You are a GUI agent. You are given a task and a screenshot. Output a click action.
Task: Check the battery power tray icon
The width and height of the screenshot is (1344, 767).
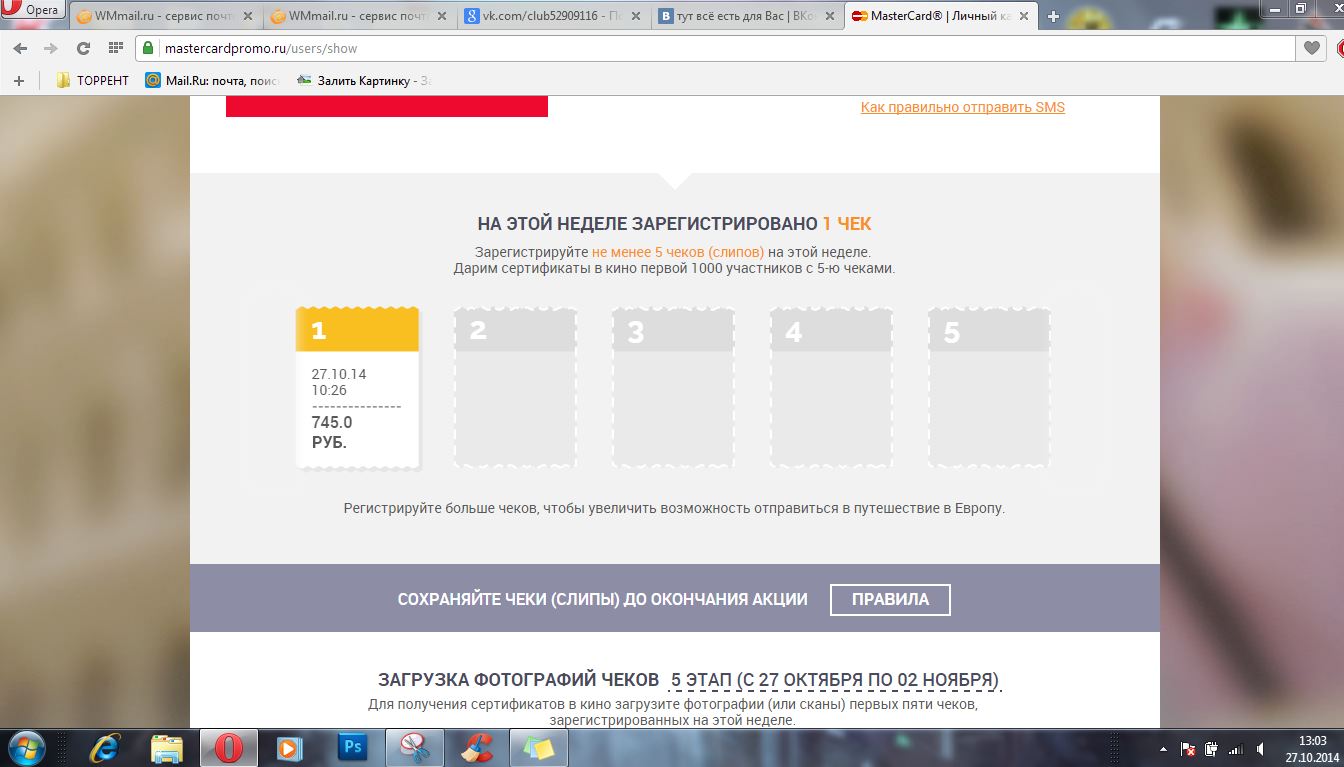tap(1211, 749)
